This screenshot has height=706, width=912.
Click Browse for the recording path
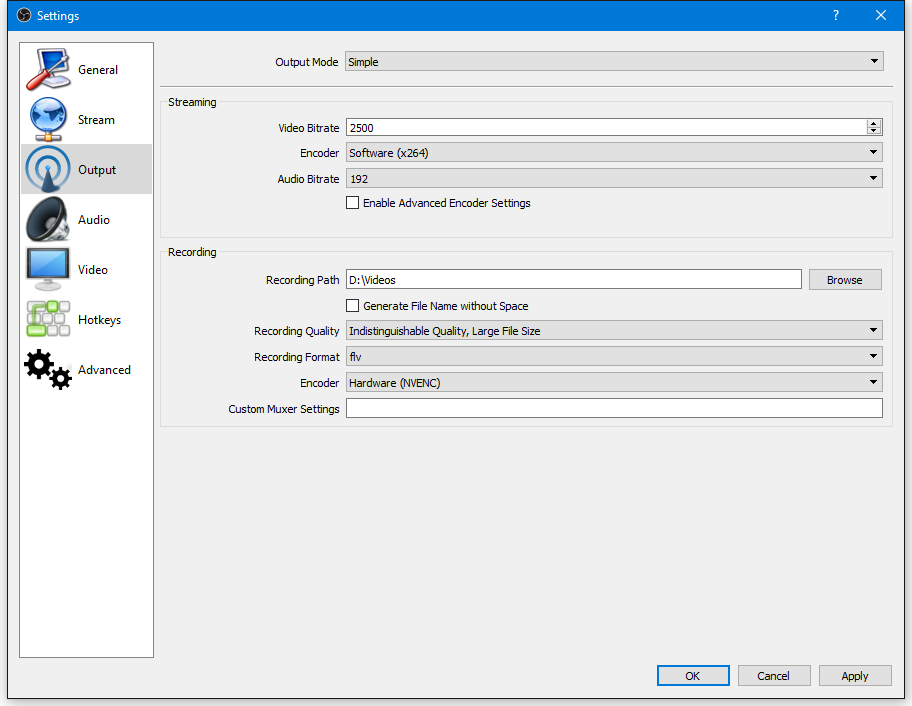(845, 280)
